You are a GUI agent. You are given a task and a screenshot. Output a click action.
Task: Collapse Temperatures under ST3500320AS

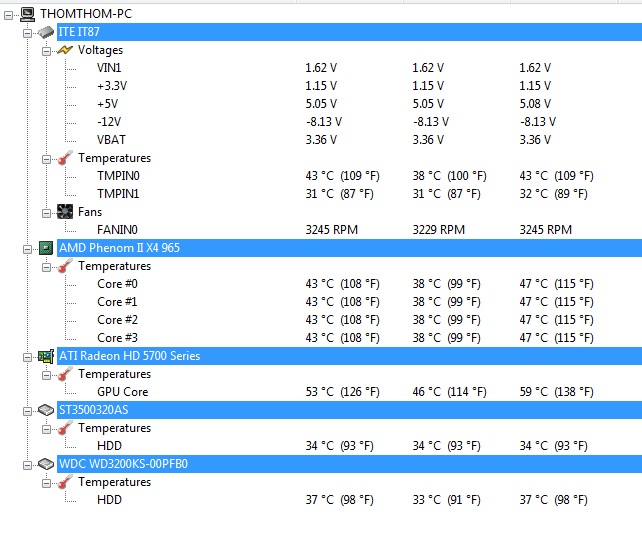click(x=46, y=430)
